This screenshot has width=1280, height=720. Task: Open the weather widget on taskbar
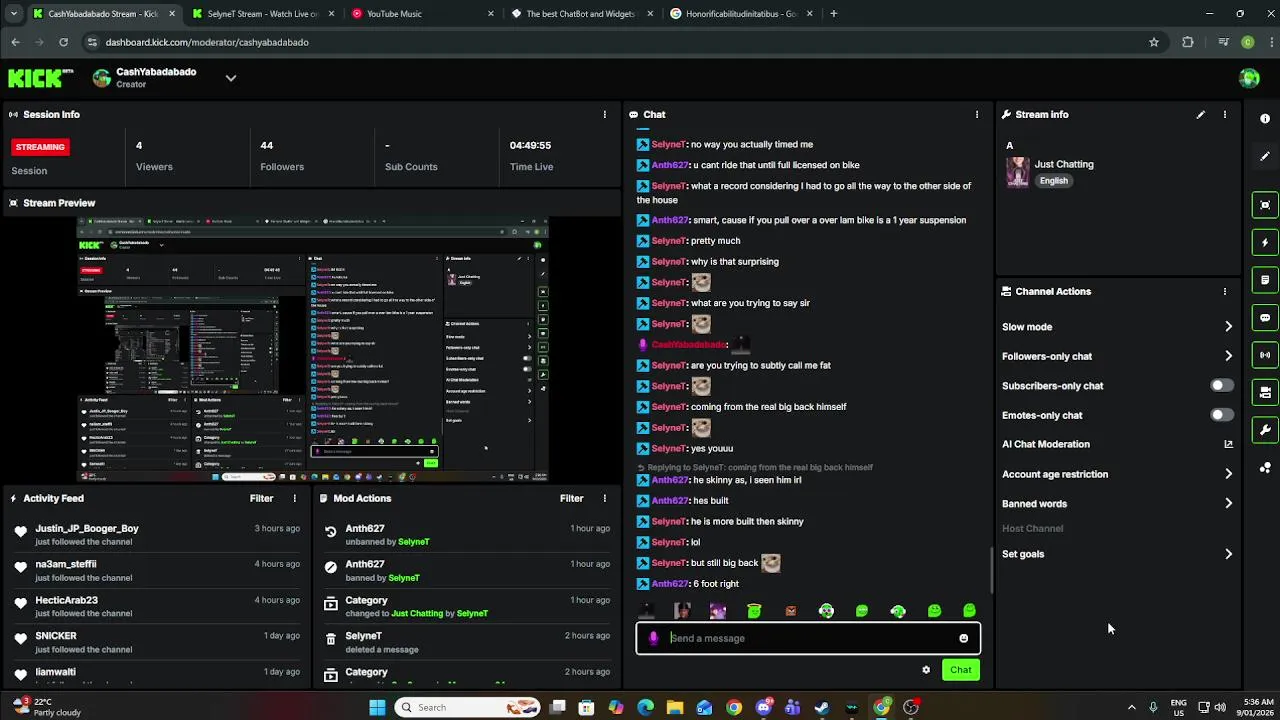pos(46,707)
